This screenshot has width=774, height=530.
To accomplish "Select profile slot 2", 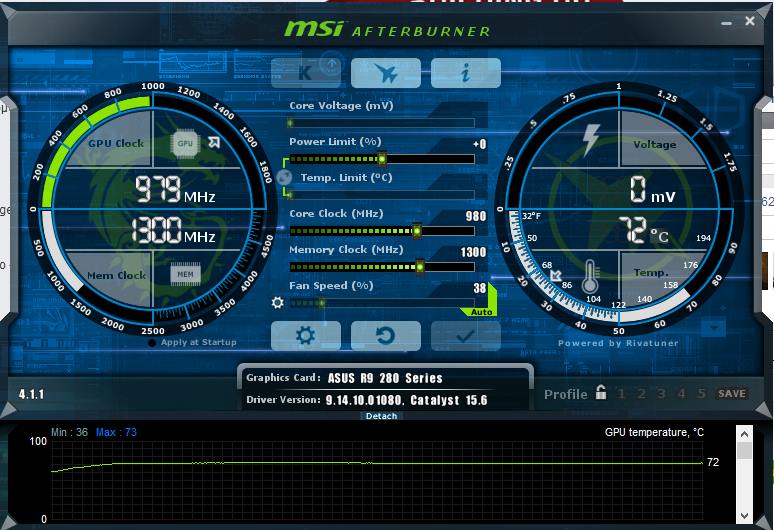I will pyautogui.click(x=641, y=393).
